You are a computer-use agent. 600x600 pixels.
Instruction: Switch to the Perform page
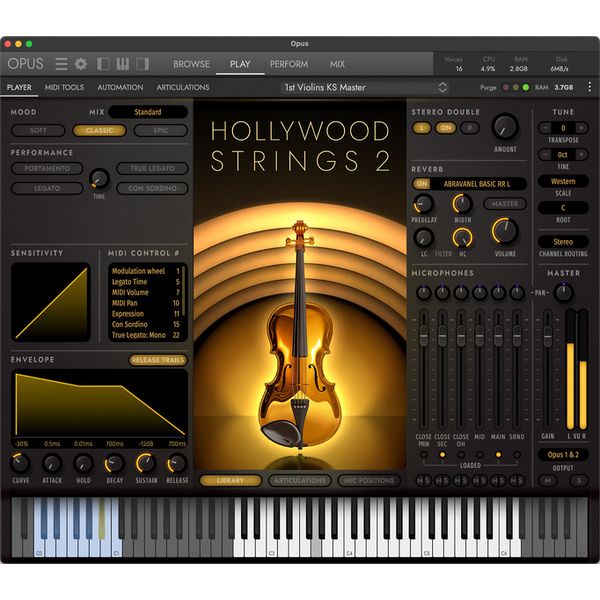point(289,64)
